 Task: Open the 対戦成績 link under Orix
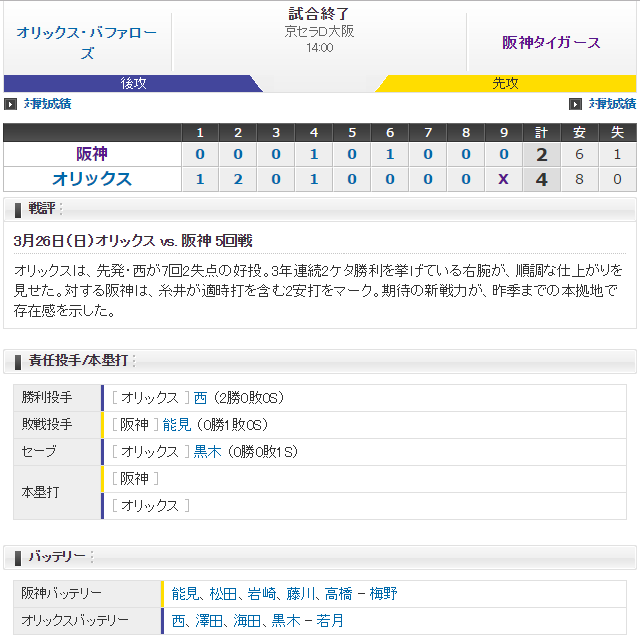coord(47,104)
